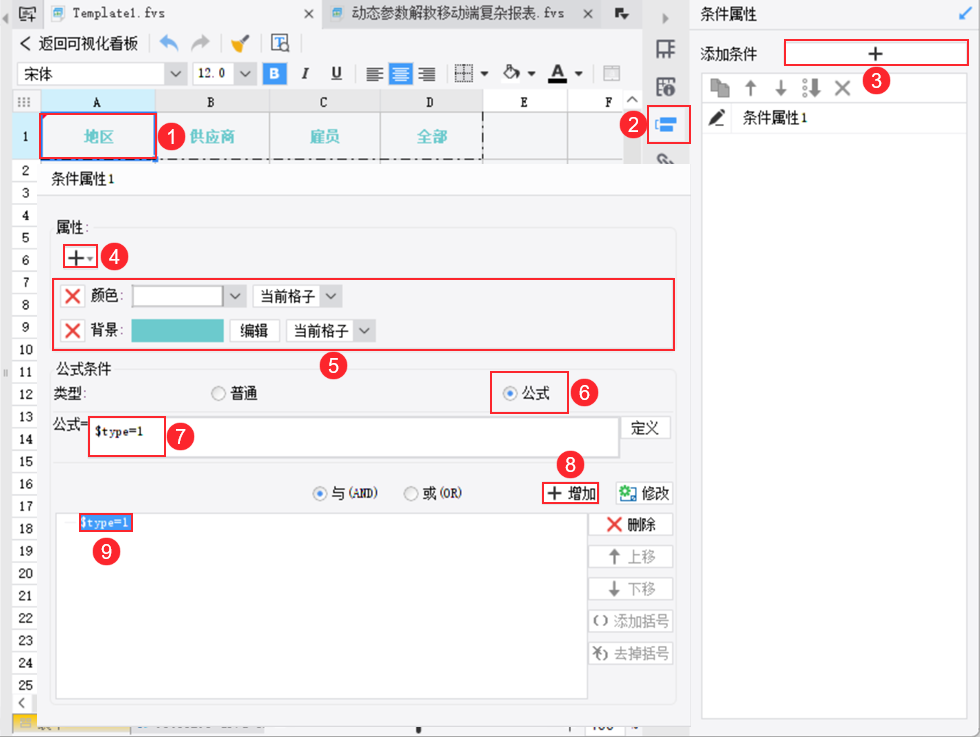Close the Template1.fvs tab
Viewport: 980px width, 737px height.
point(309,14)
